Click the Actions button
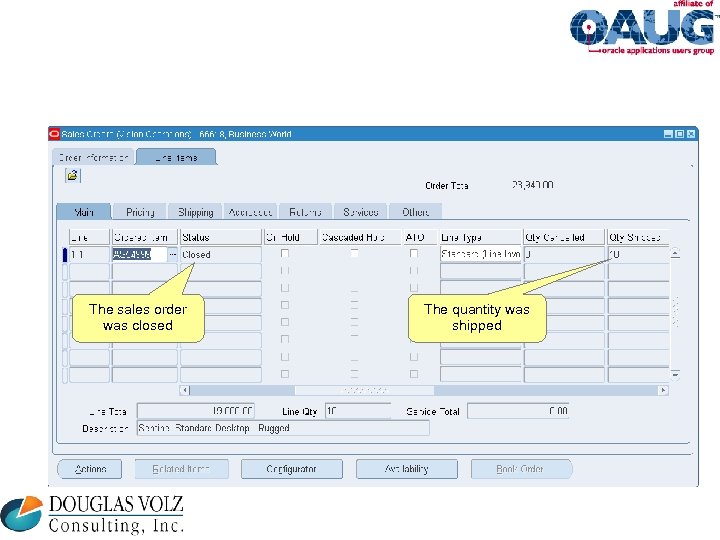720x540 pixels. tap(90, 469)
